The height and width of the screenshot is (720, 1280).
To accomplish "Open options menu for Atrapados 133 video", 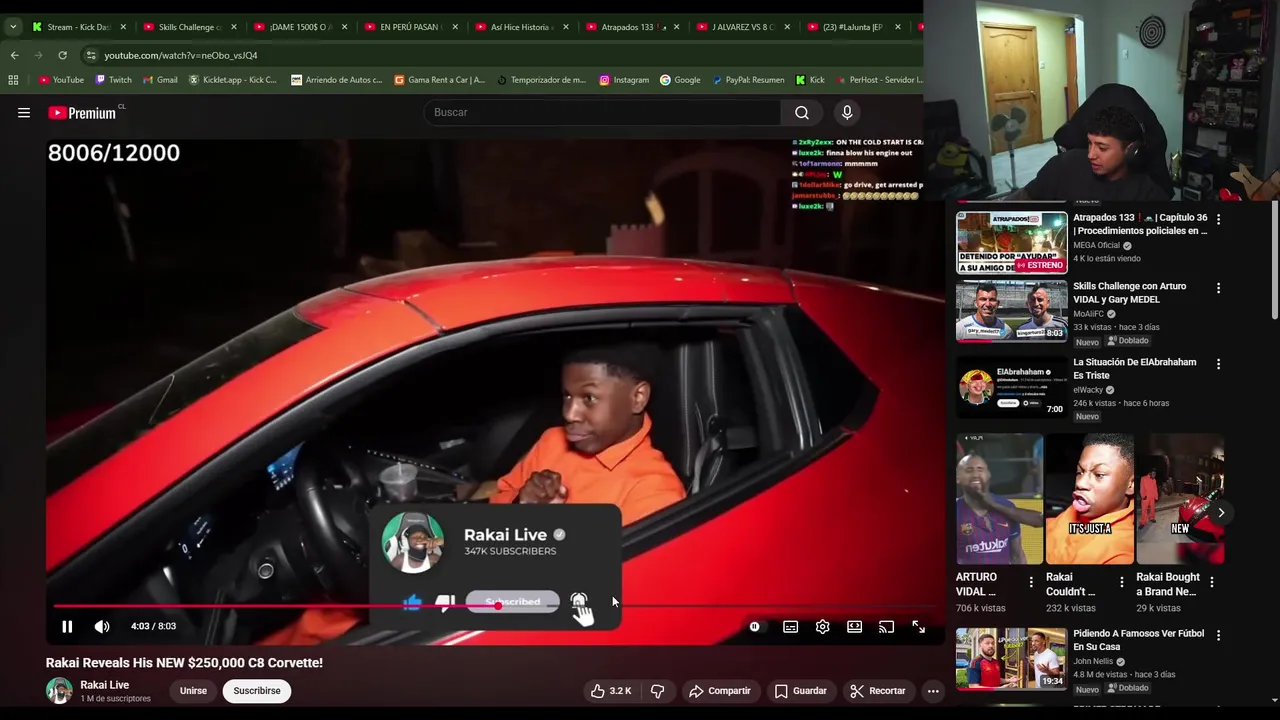I will 1218,219.
